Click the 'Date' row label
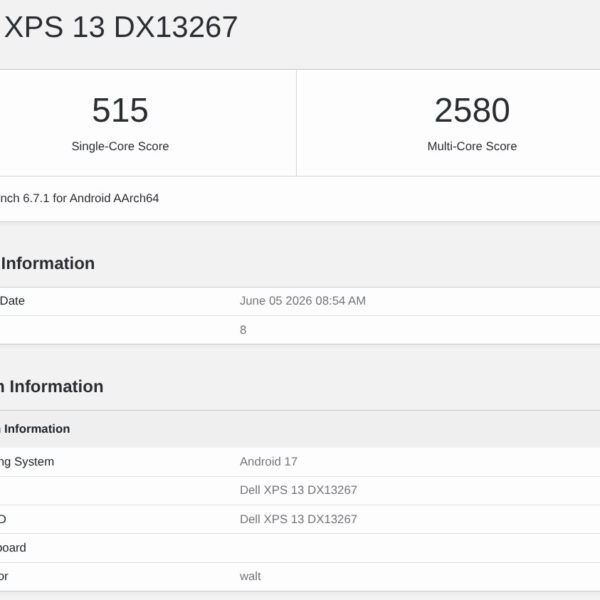This screenshot has width=600, height=600. point(12,301)
